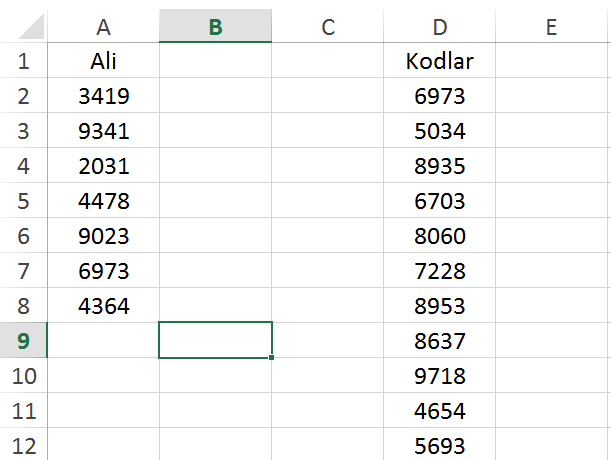The width and height of the screenshot is (611, 460).
Task: Select row 9 header
Action: (x=24, y=341)
